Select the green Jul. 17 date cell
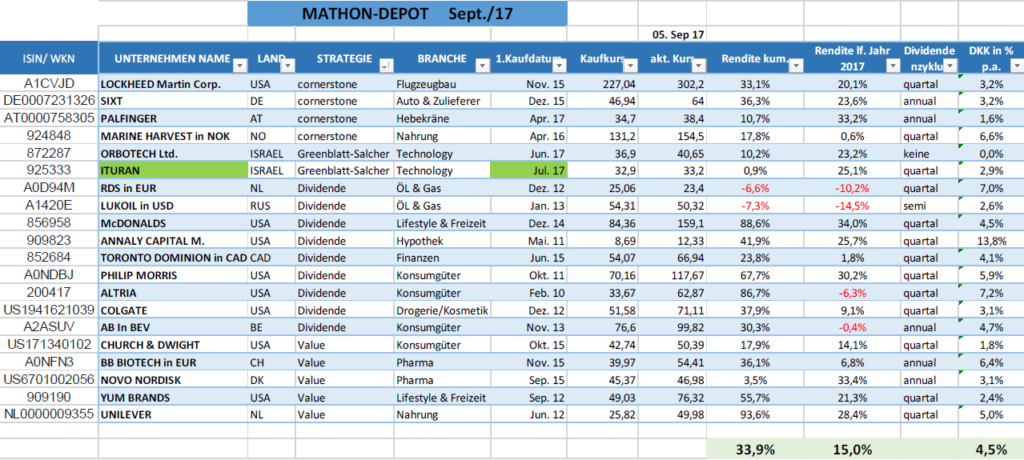Image resolution: width=1024 pixels, height=460 pixels. (x=529, y=171)
